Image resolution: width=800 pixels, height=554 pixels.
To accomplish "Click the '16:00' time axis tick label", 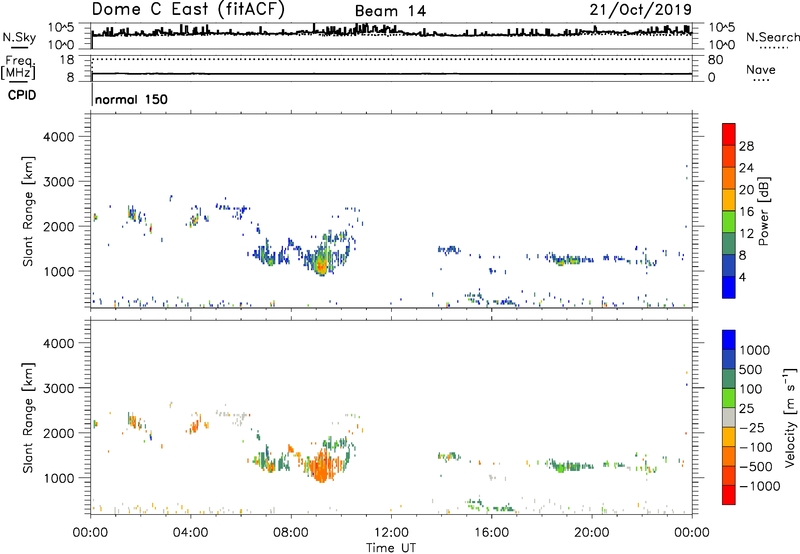I will 491,533.
